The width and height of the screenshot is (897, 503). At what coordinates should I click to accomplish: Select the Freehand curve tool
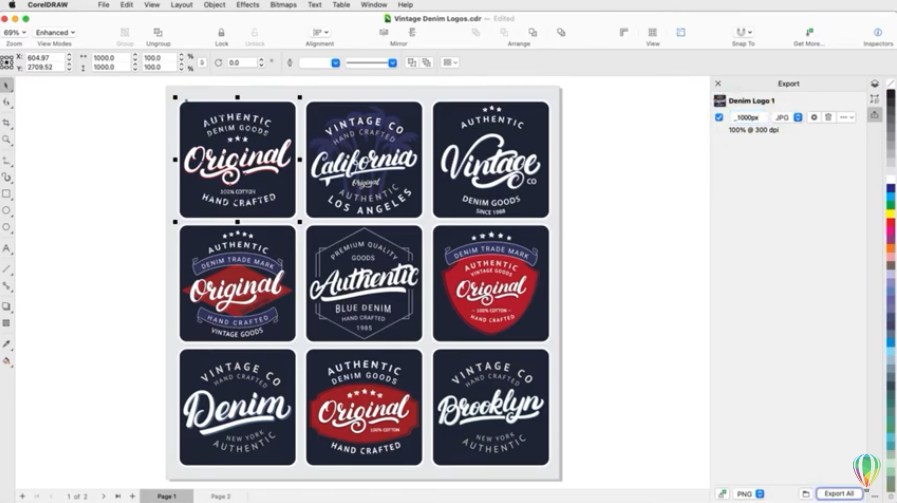coord(7,161)
